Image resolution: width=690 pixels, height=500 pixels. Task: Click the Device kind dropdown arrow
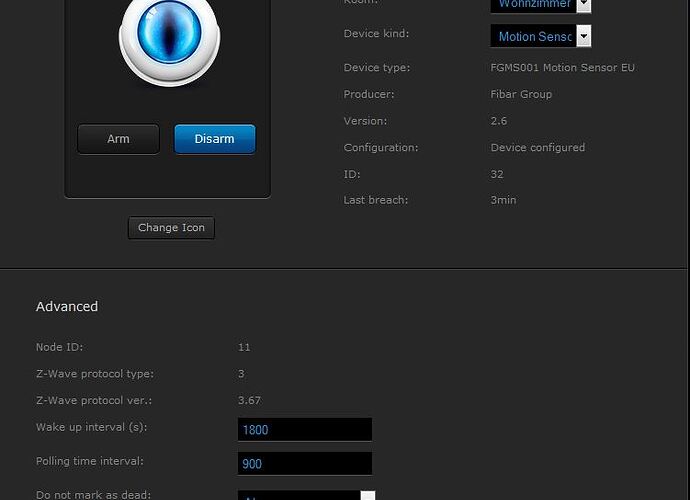584,37
